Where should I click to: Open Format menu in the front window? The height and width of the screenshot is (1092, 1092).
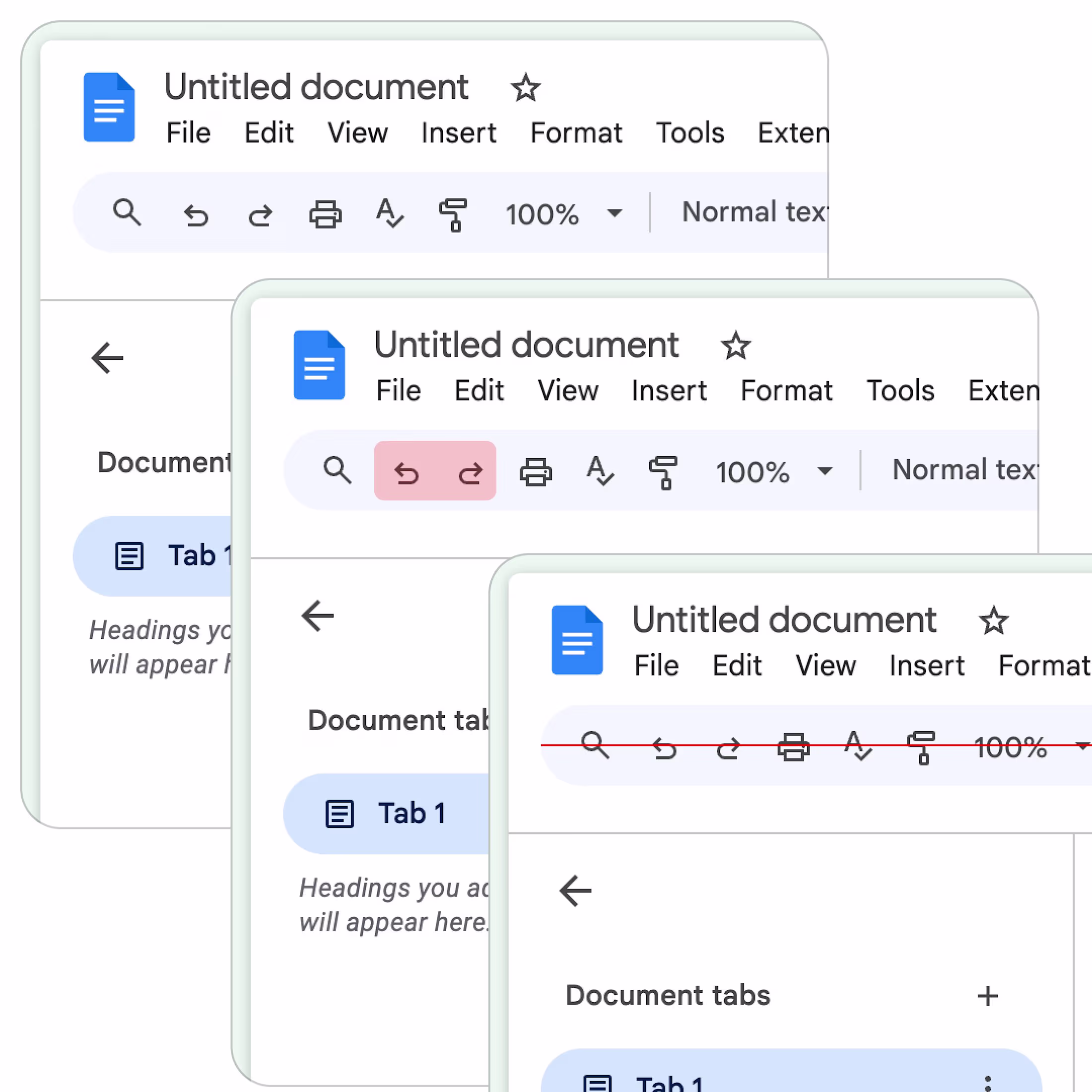click(1044, 667)
